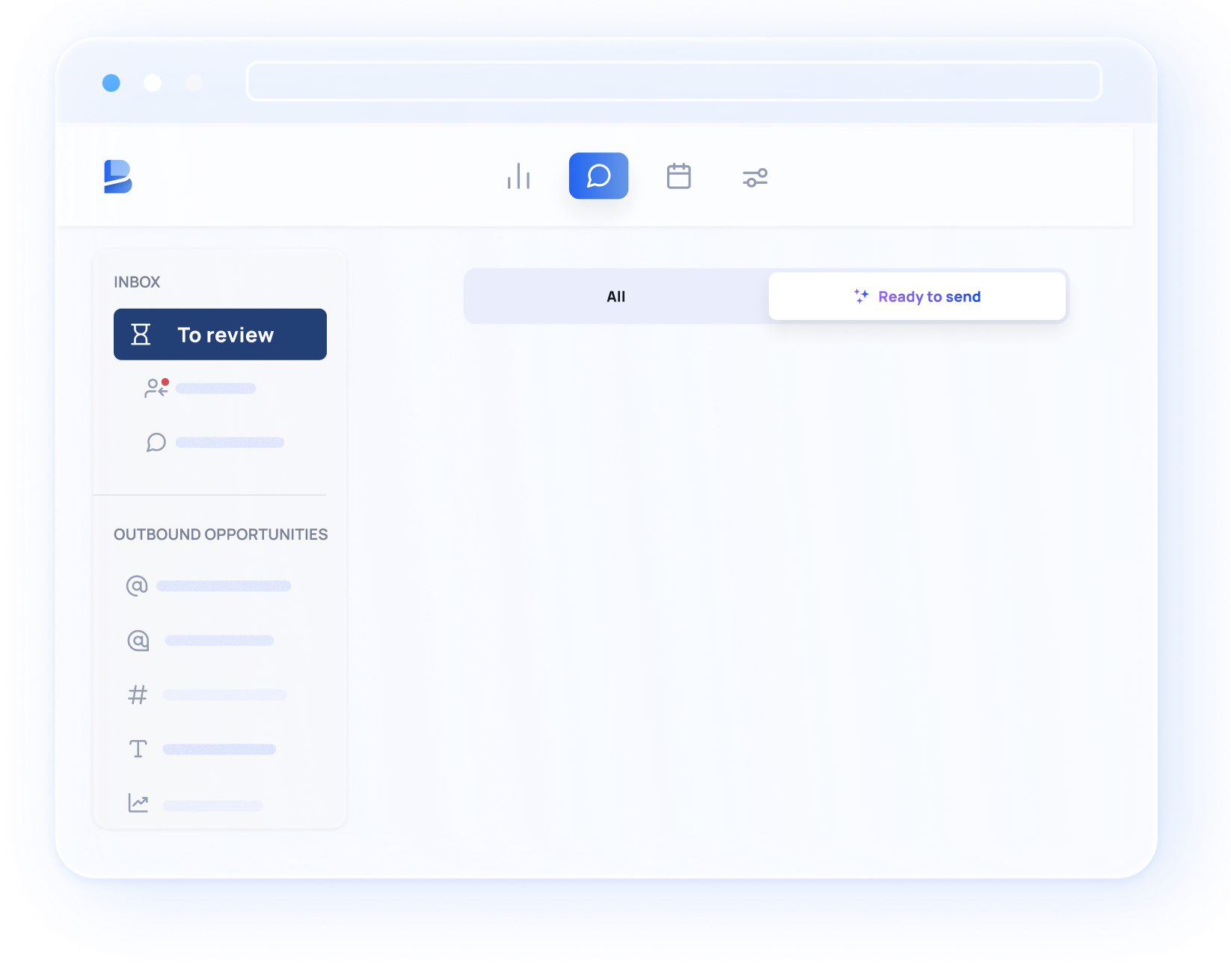Select the chat bubble icon in top navigation
The width and height of the screenshot is (1231, 980).
click(x=598, y=176)
